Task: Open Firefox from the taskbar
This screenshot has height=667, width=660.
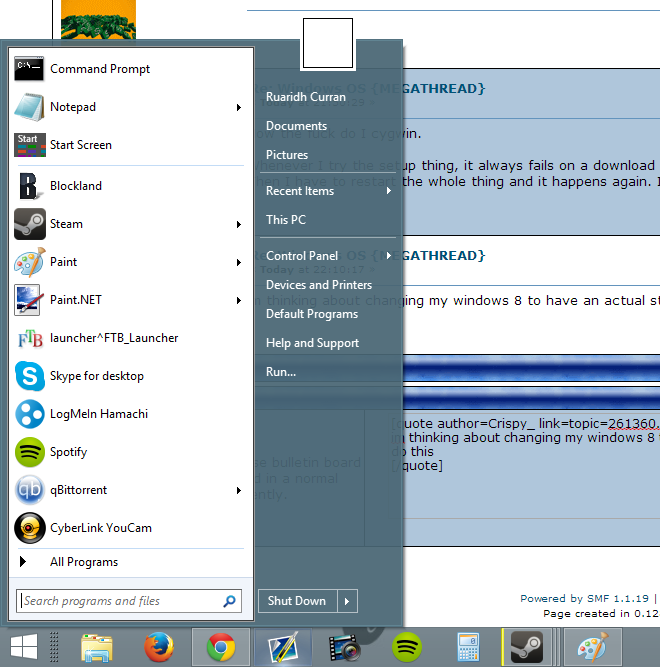Action: [159, 647]
